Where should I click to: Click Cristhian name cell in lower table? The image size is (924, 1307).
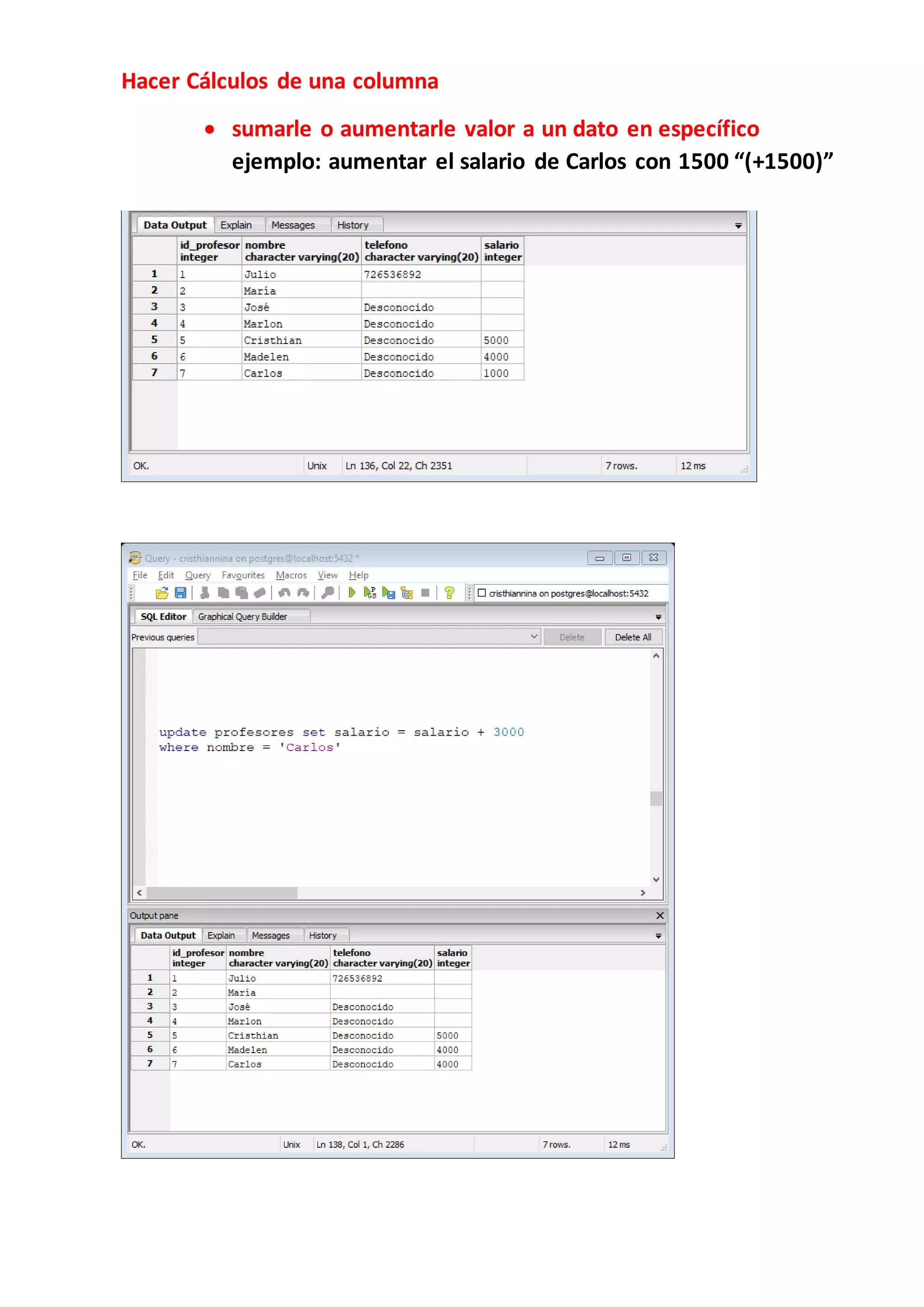point(278,1035)
